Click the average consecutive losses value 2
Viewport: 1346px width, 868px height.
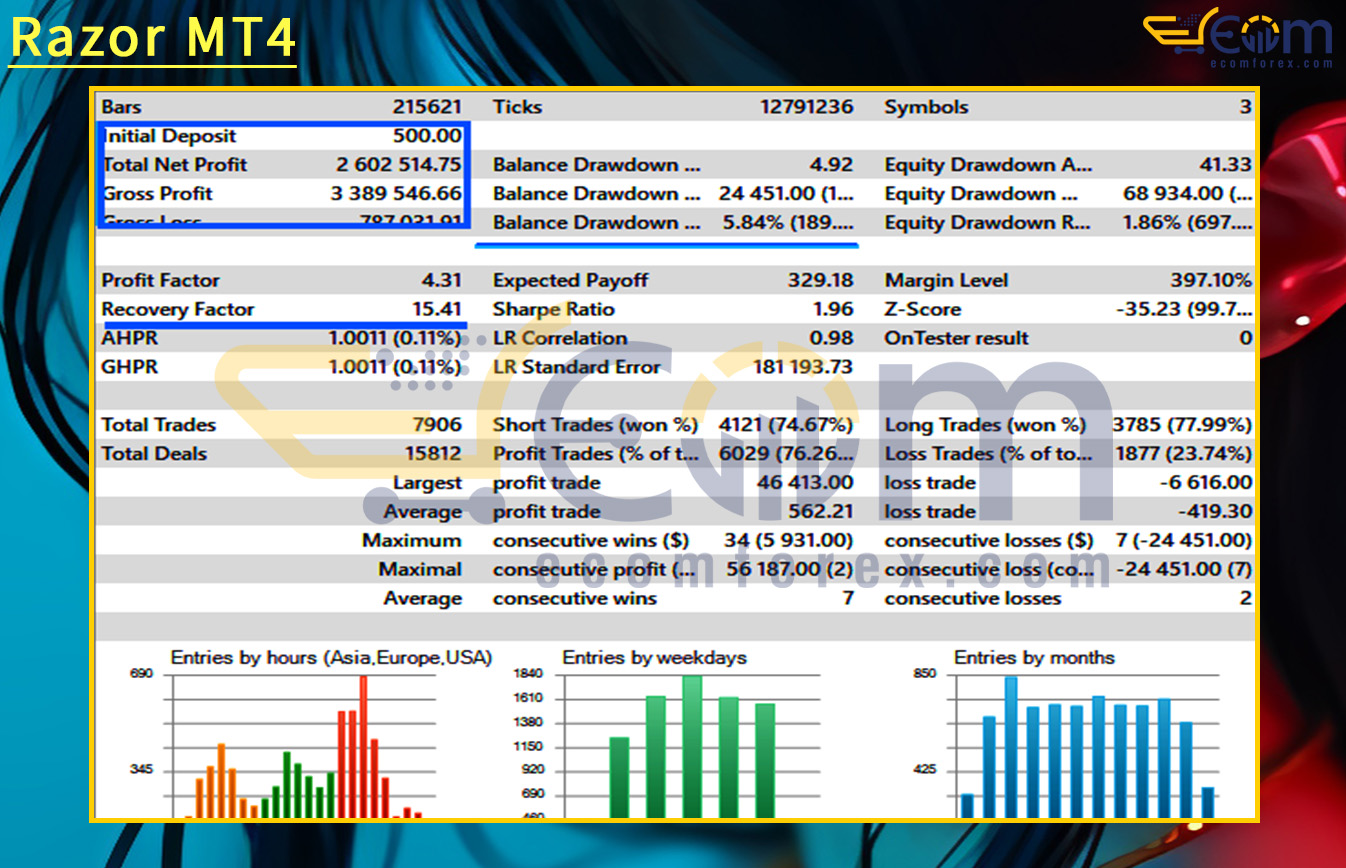point(1246,600)
